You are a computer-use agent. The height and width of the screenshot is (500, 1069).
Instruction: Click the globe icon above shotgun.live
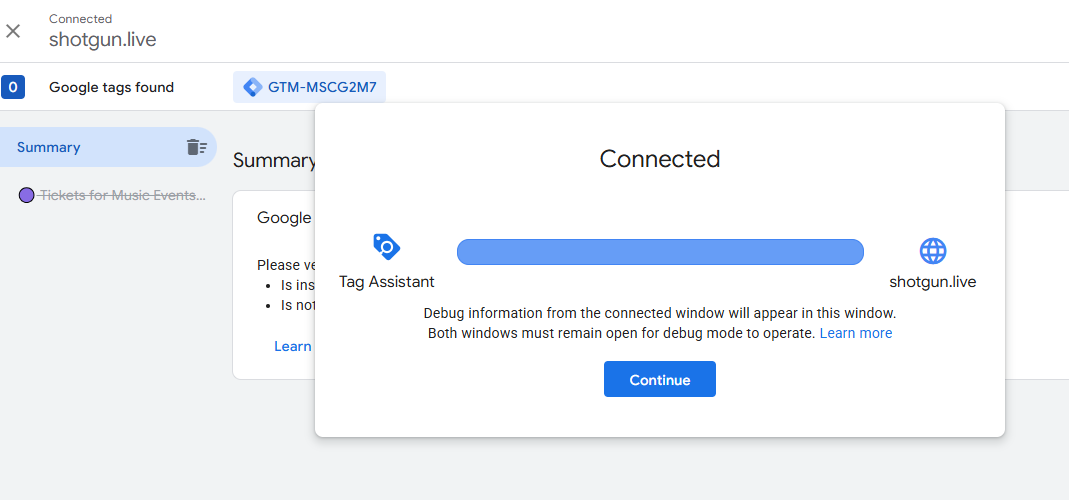[x=933, y=251]
